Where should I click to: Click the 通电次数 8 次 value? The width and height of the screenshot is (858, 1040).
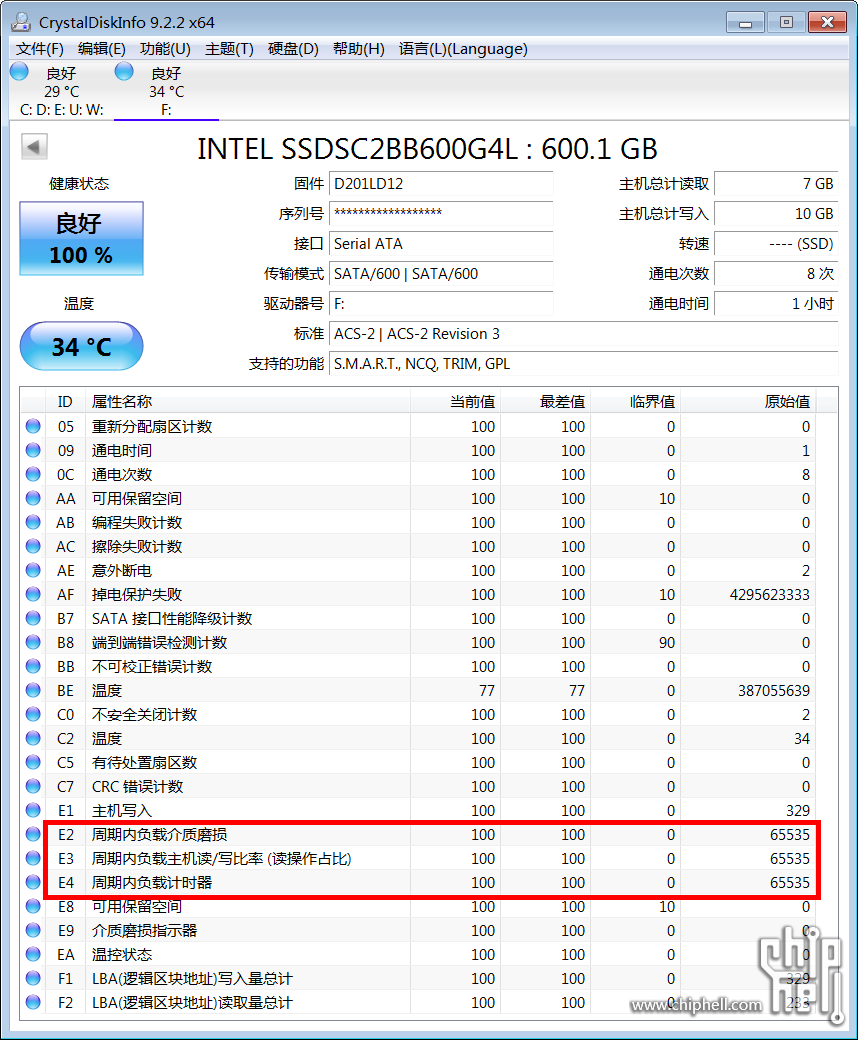pyautogui.click(x=776, y=273)
